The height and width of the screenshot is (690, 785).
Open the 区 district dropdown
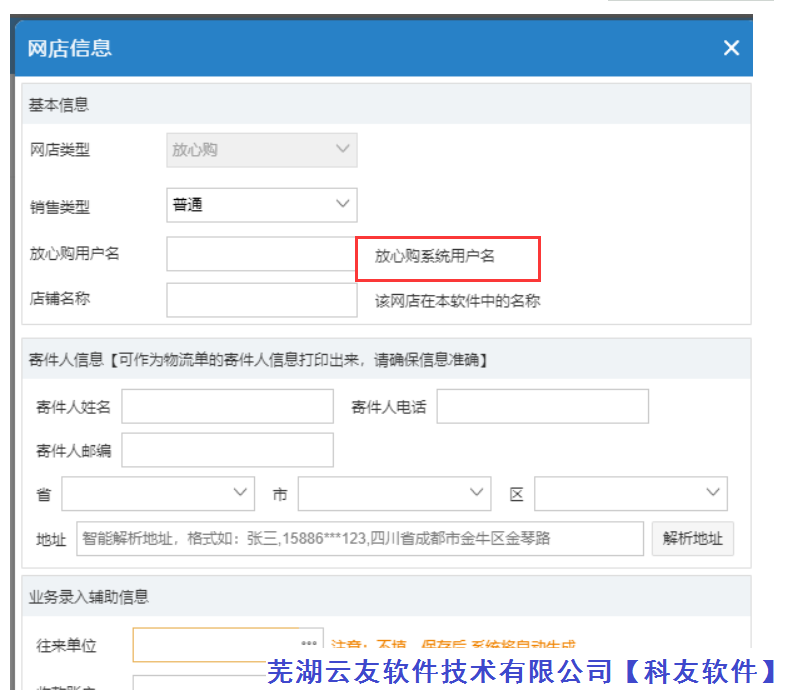630,493
